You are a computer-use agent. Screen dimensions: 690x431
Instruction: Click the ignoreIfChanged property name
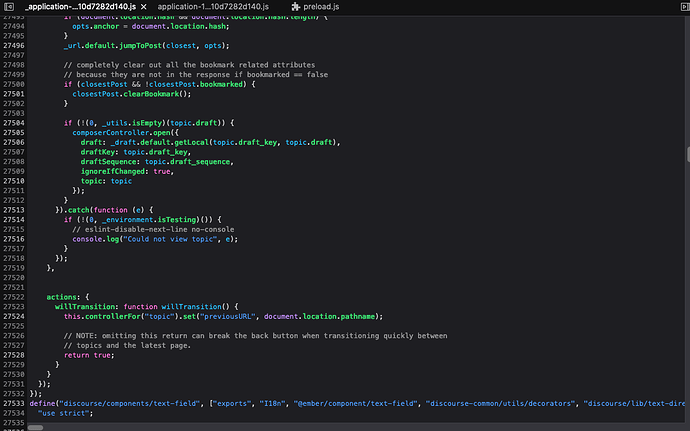click(x=113, y=171)
